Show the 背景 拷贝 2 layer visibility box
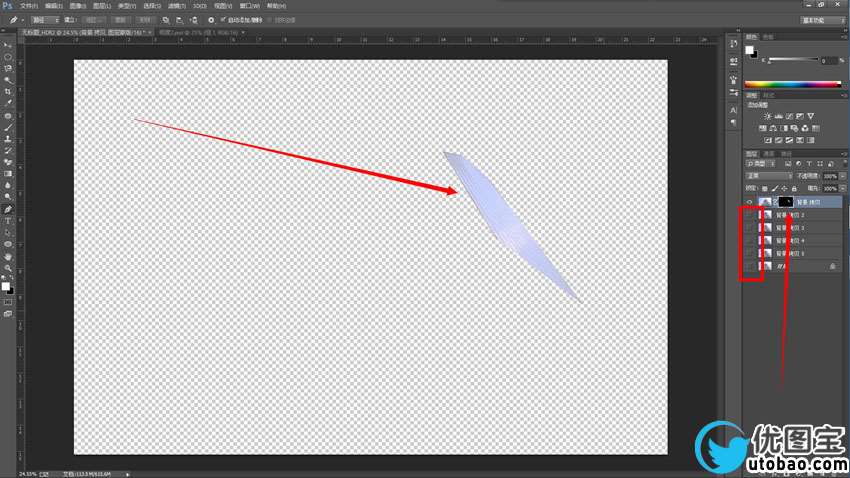Image resolution: width=850 pixels, height=478 pixels. point(750,214)
